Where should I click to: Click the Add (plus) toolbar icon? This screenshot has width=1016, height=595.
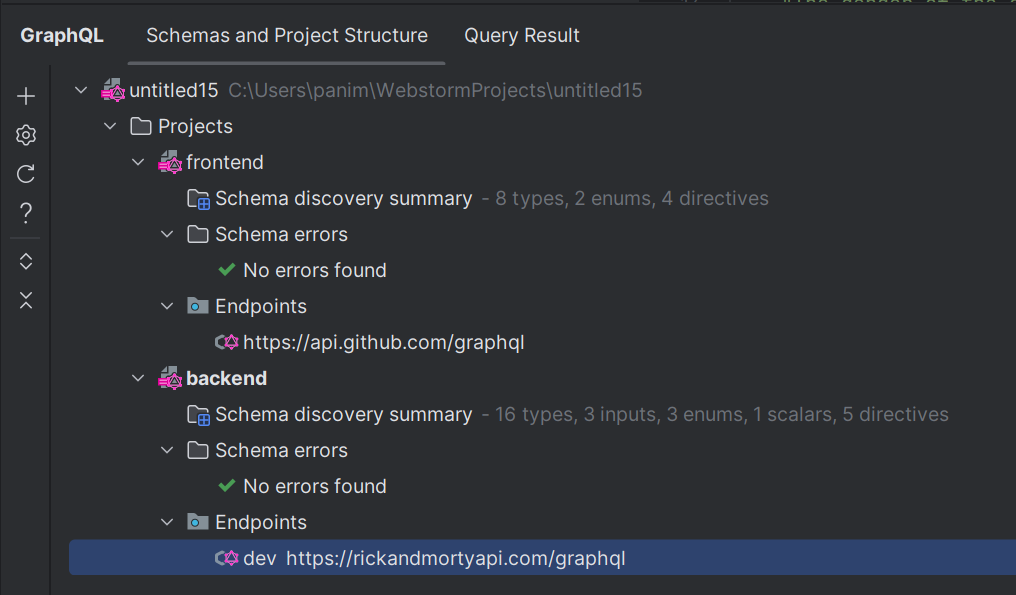(x=26, y=96)
